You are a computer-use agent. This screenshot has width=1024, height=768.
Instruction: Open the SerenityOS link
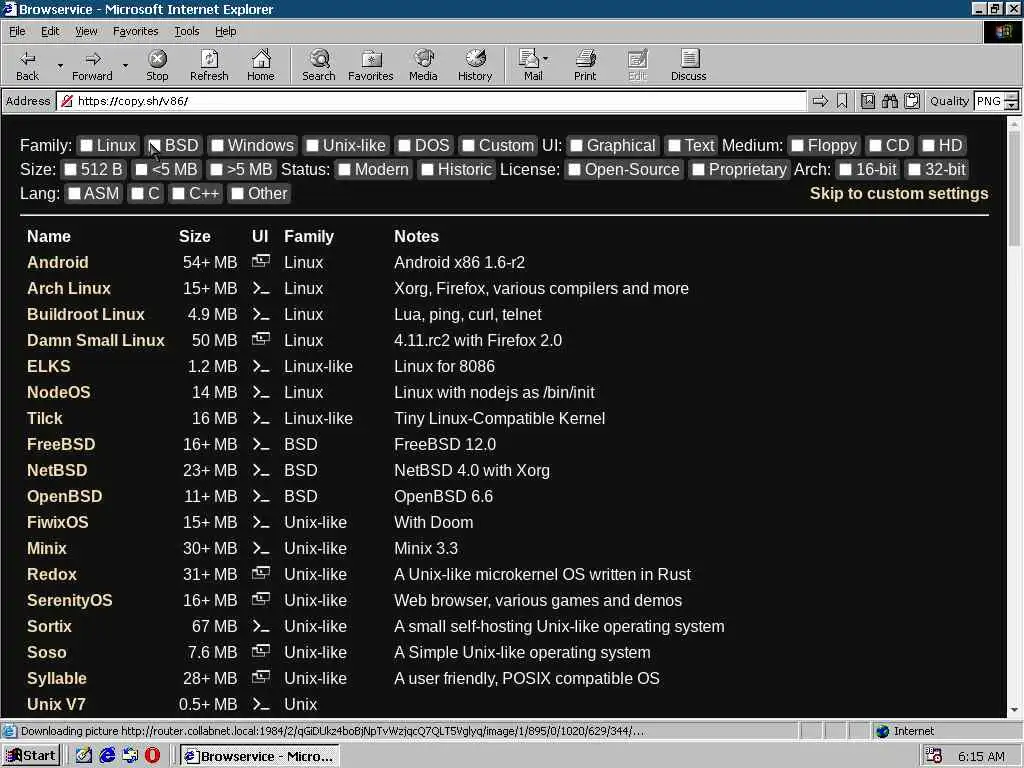[x=69, y=600]
